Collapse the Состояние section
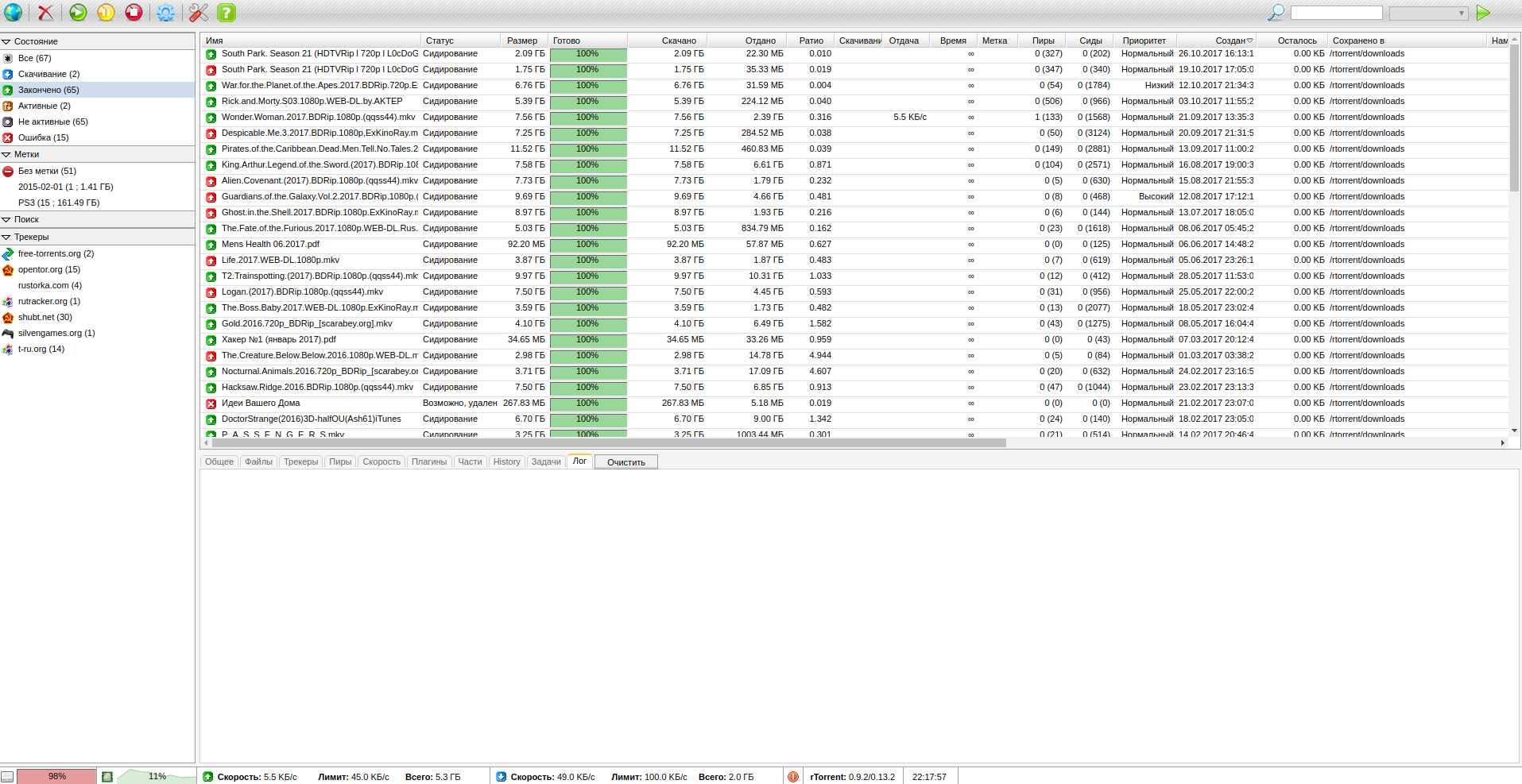This screenshot has height=784, width=1522. click(6, 41)
